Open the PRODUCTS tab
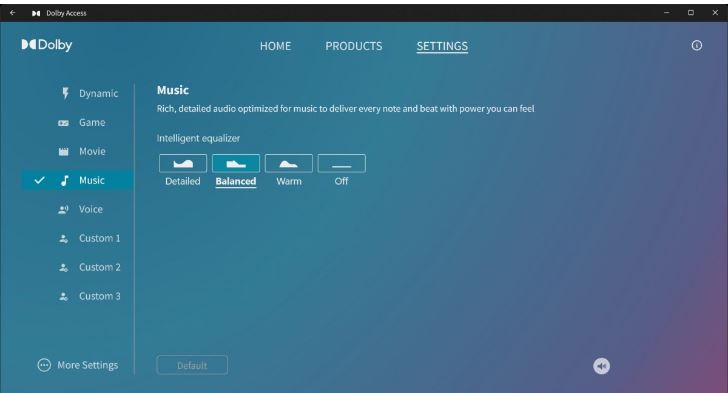The image size is (728, 393). click(354, 46)
